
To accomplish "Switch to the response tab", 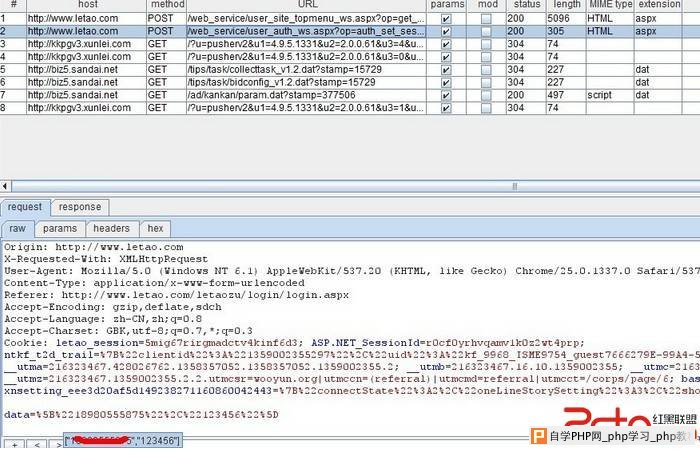I will [80, 207].
